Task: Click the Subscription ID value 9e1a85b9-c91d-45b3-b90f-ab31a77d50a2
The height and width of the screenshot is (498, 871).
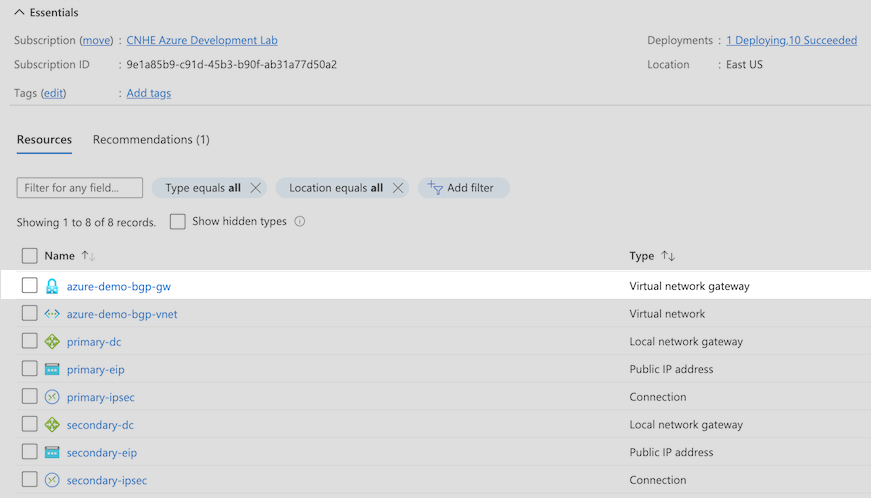Action: [x=231, y=64]
